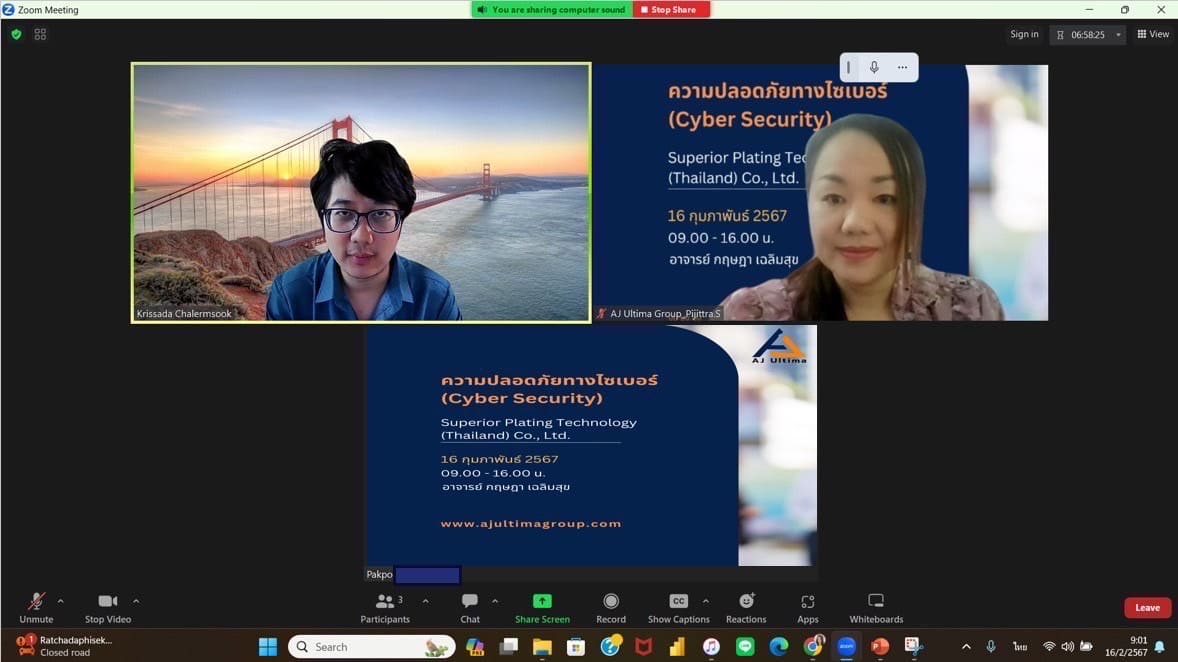The height and width of the screenshot is (662, 1178).
Task: Expand caption options arrow
Action: [x=705, y=601]
